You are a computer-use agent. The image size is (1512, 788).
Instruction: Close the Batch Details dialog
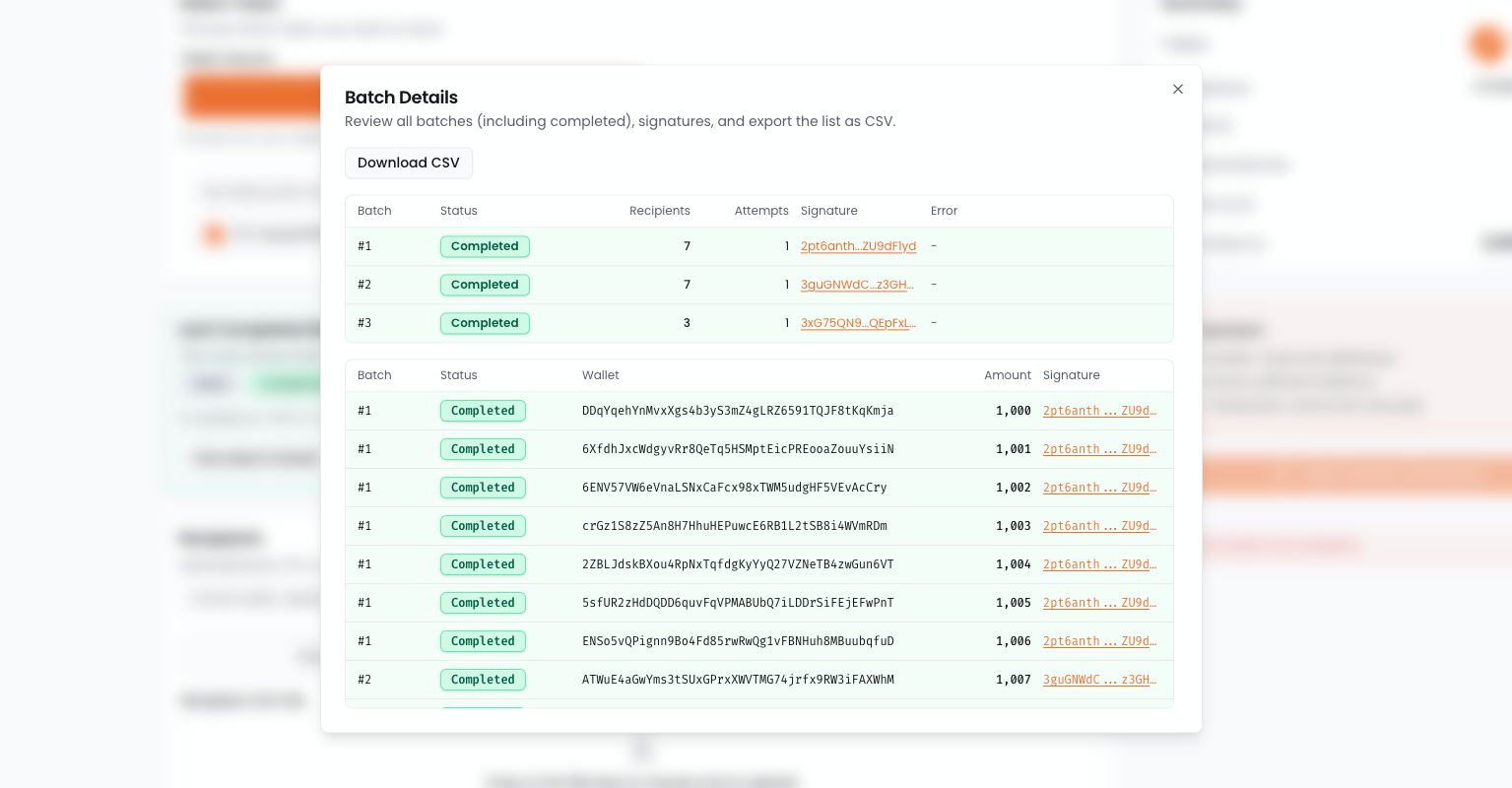1177,90
